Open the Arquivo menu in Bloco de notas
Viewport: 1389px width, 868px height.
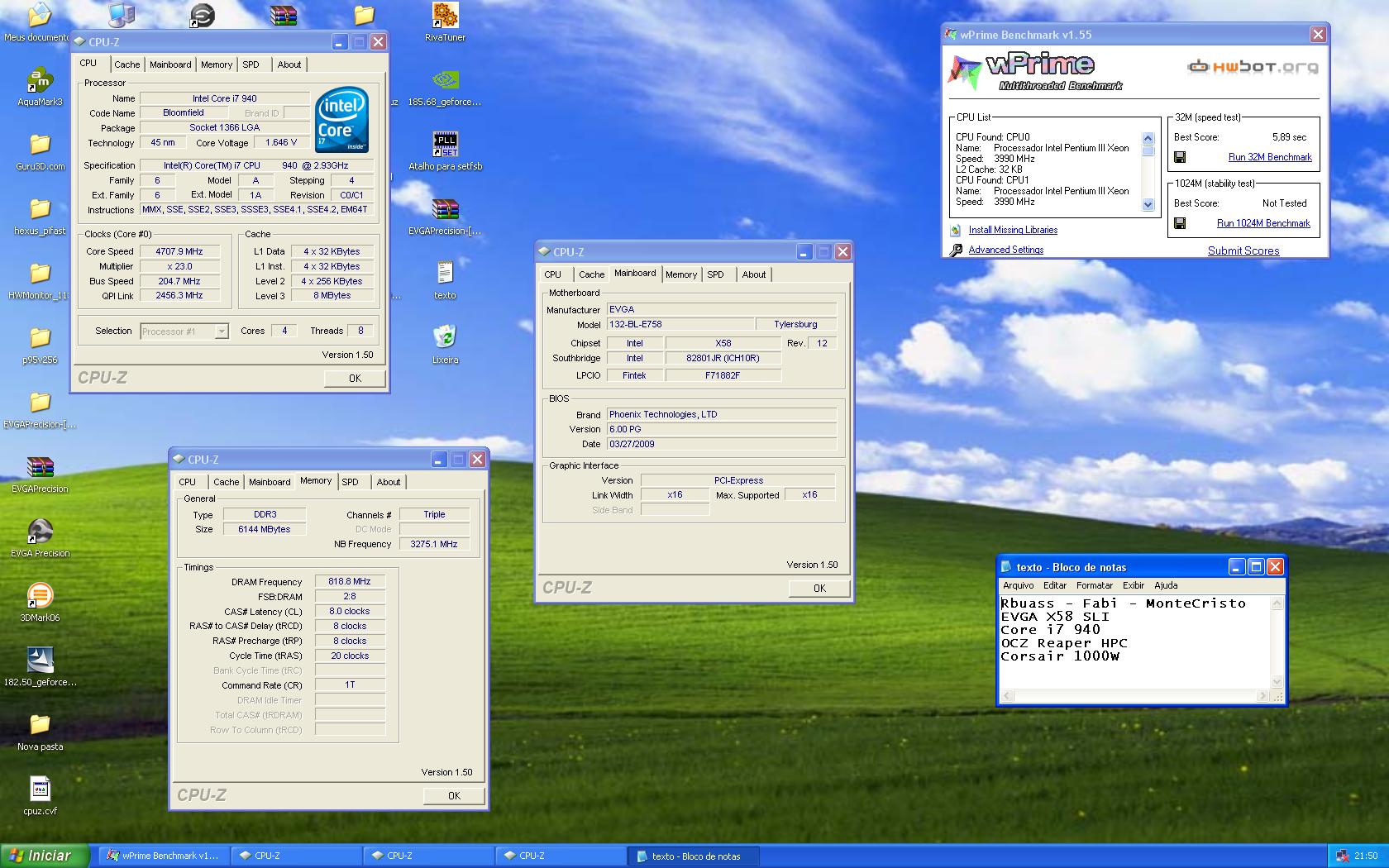click(x=1019, y=585)
